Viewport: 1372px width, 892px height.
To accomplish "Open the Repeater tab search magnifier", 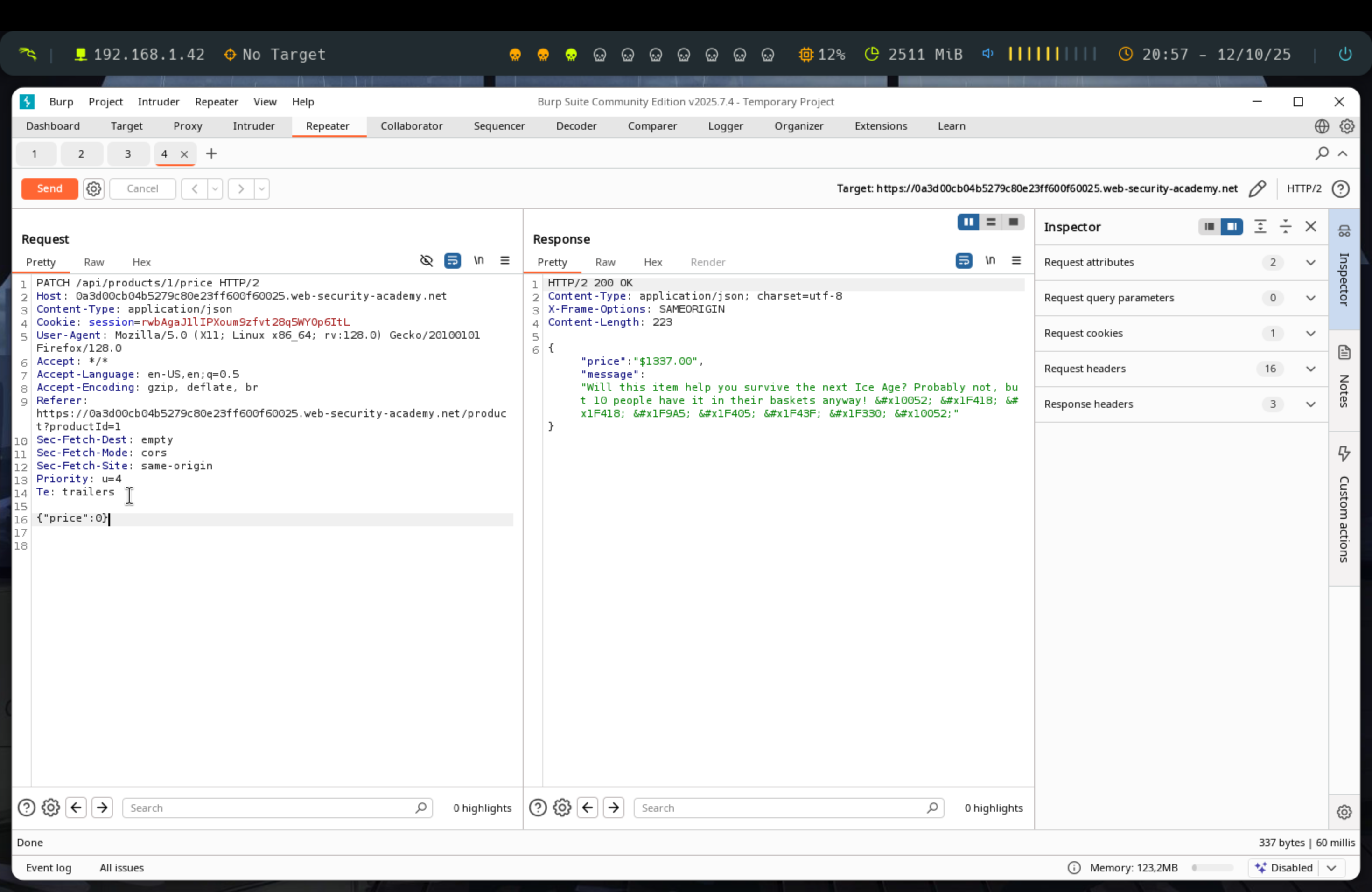I will pyautogui.click(x=1321, y=153).
